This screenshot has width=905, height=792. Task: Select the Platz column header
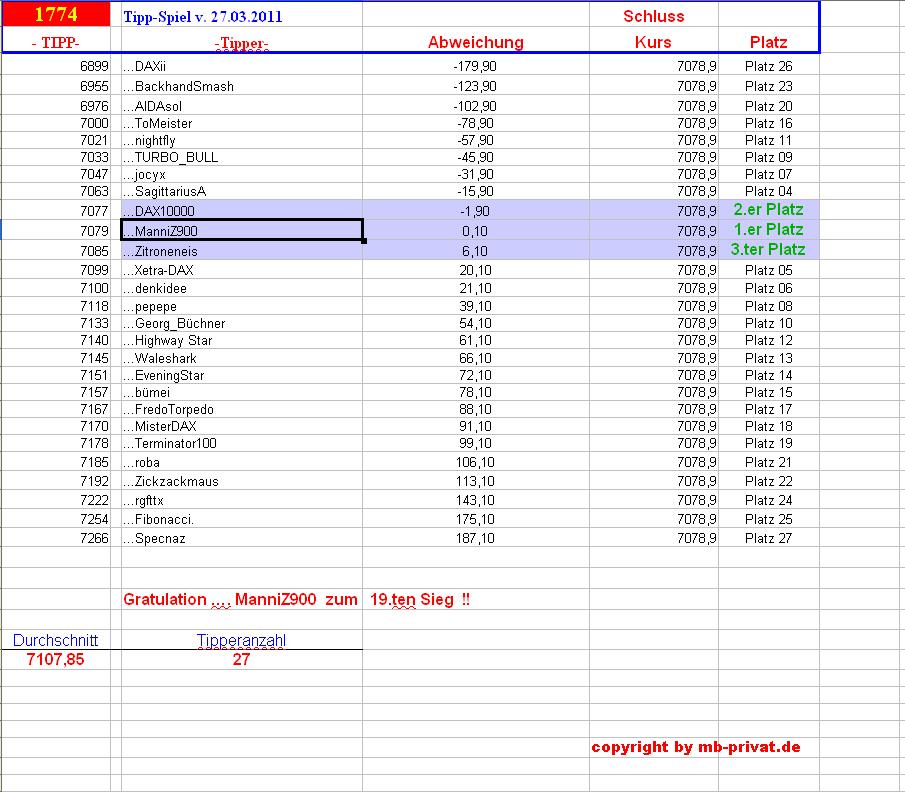click(768, 42)
